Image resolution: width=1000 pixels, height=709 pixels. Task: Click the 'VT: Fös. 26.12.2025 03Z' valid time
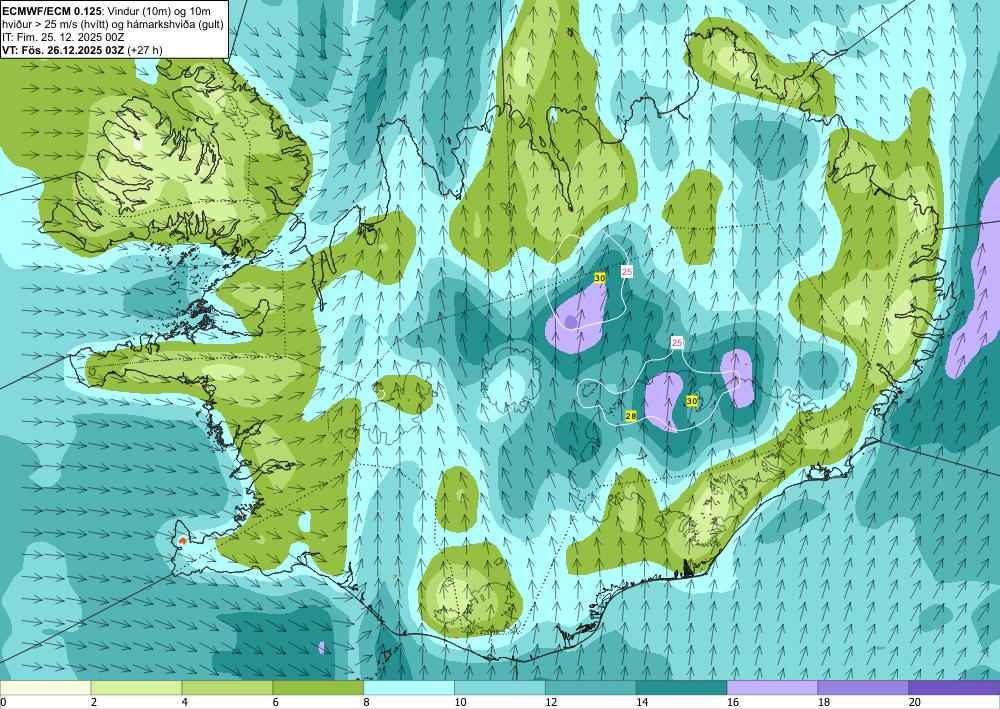point(64,50)
